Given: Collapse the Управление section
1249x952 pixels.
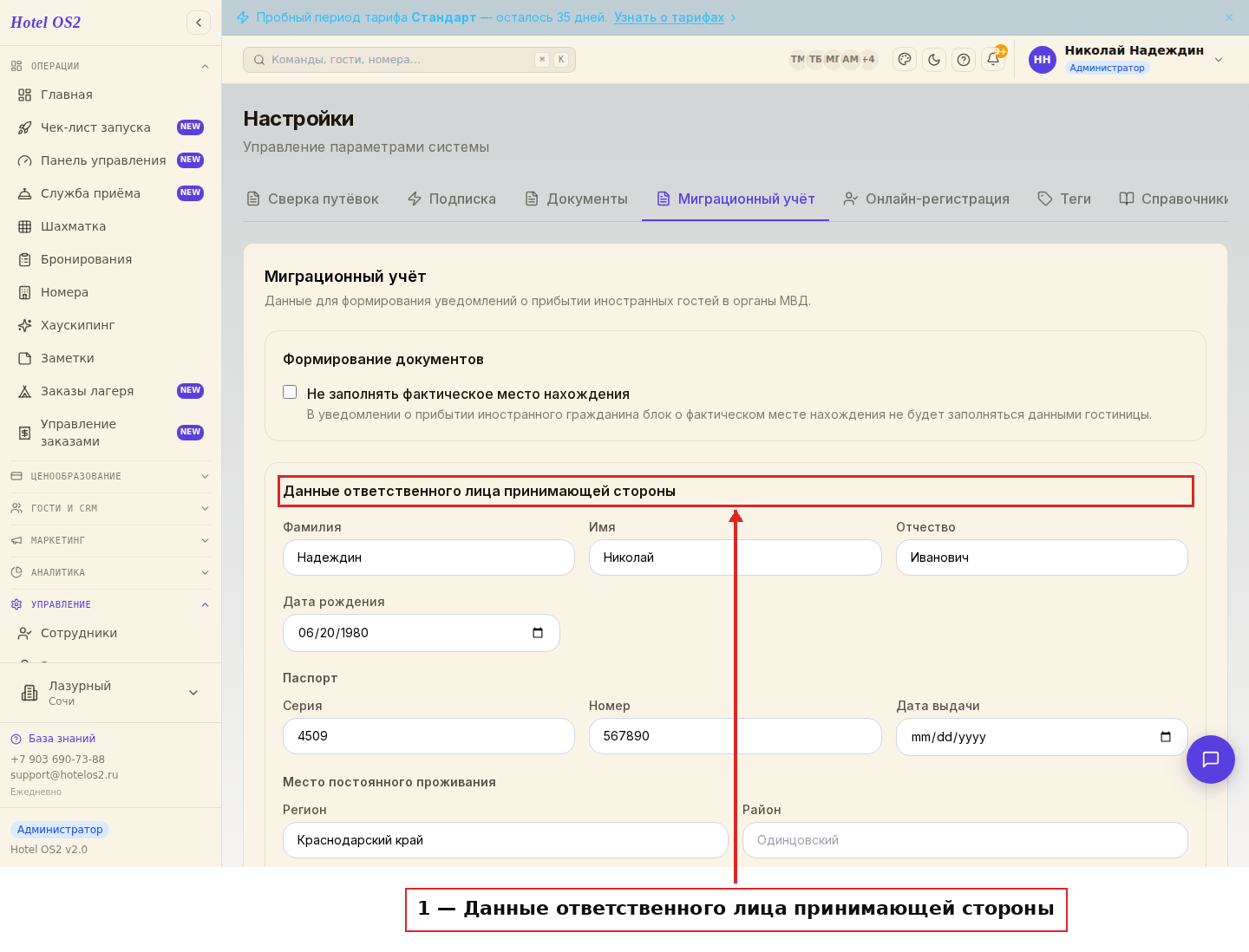Looking at the screenshot, I should click(x=111, y=604).
